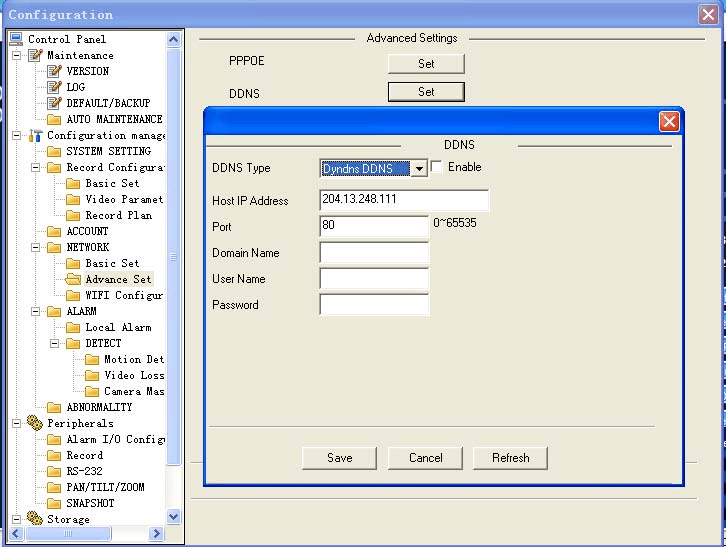This screenshot has height=547, width=726.
Task: Click the LOG notepad icon
Action: 54,87
